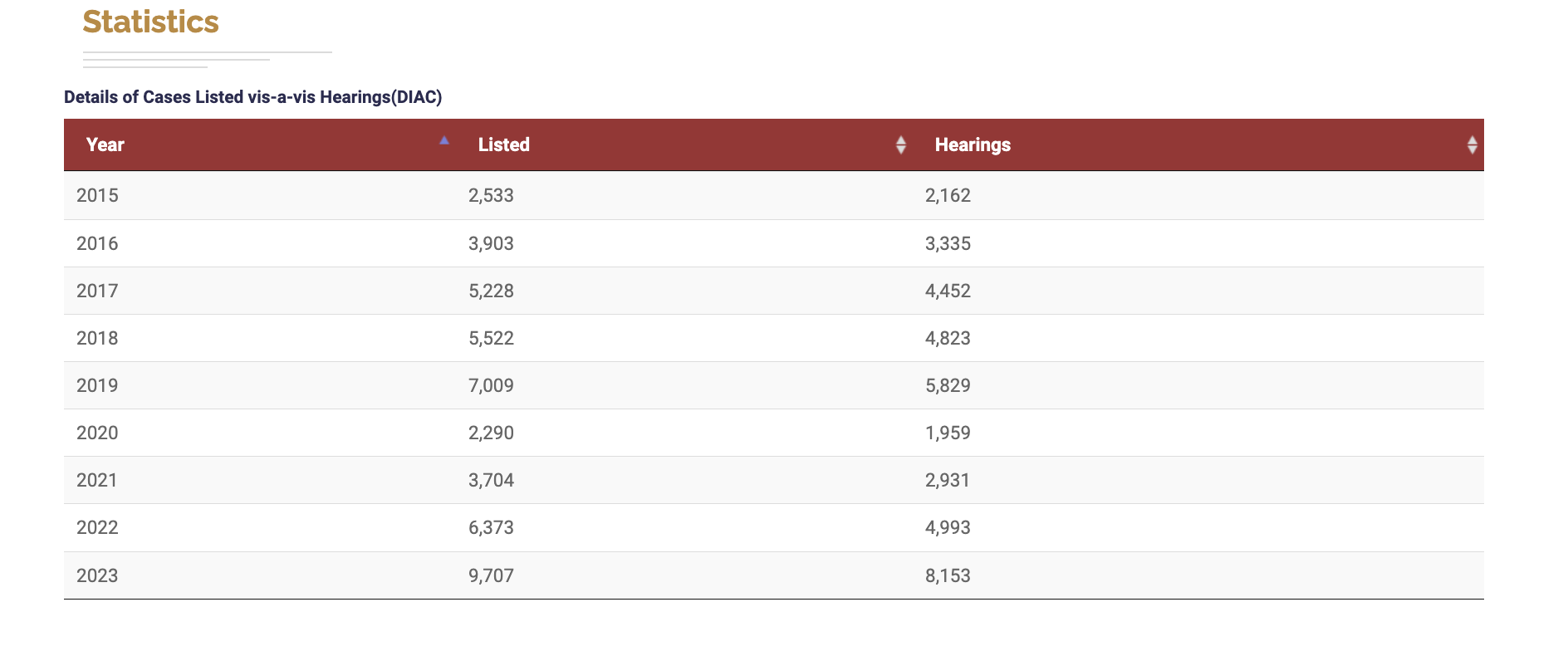Image resolution: width=1568 pixels, height=651 pixels.
Task: Click the Statistics page heading
Action: pos(150,22)
